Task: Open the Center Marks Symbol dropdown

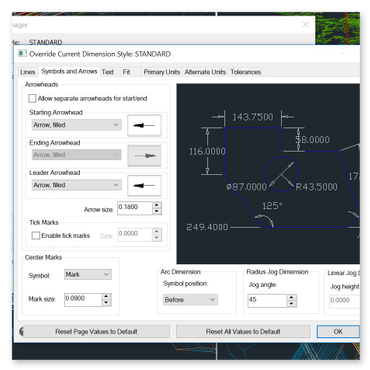Action: [x=88, y=275]
